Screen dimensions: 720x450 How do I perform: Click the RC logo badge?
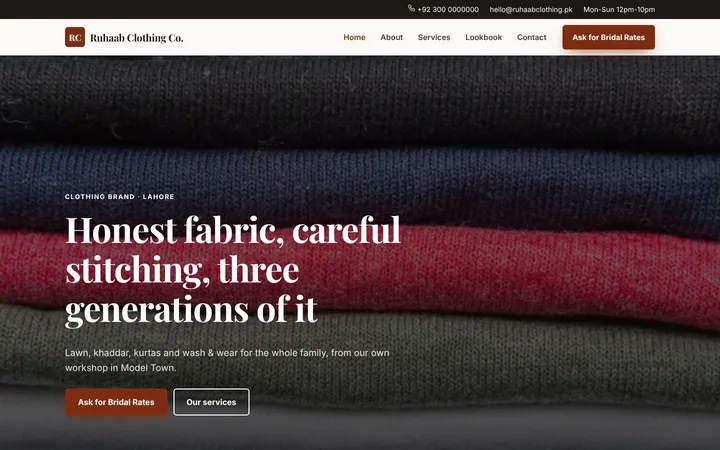(75, 37)
